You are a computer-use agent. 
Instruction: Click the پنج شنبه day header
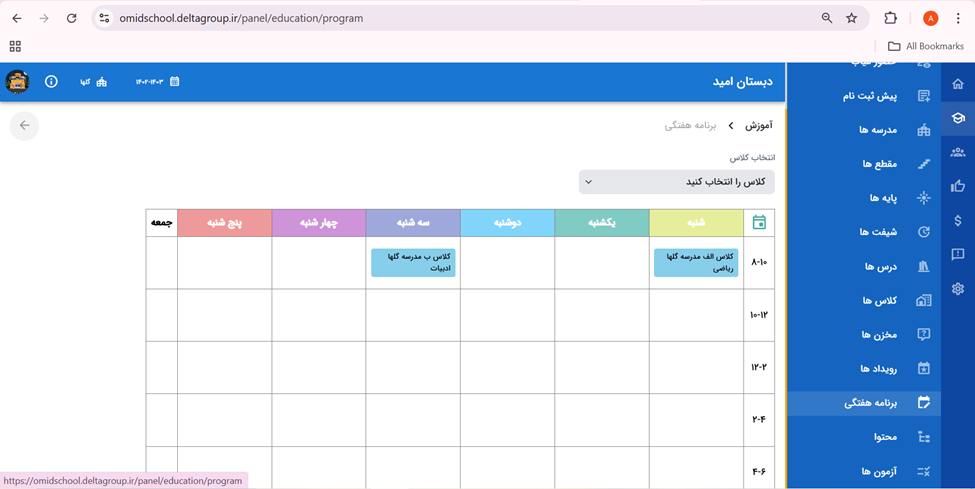(224, 223)
